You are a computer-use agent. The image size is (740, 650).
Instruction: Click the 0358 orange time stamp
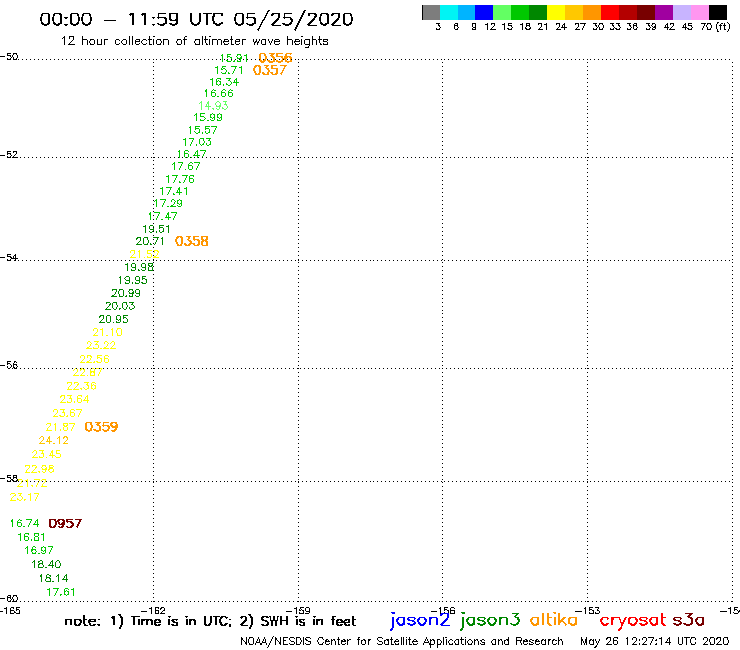192,241
